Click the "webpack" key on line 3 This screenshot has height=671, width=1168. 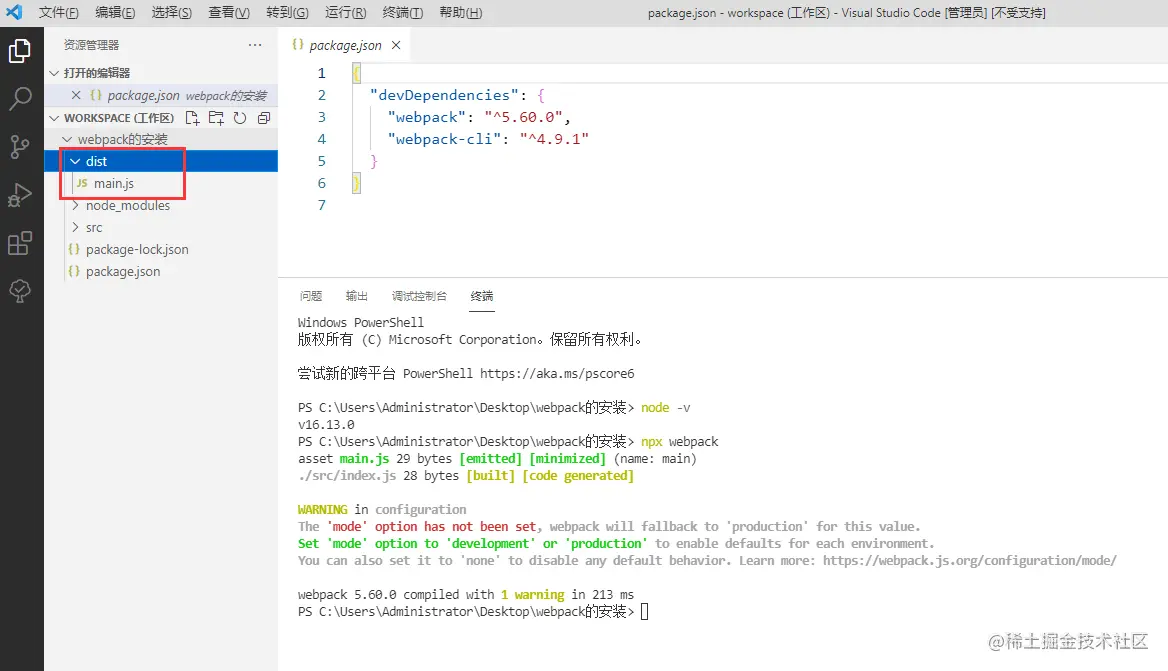click(427, 118)
